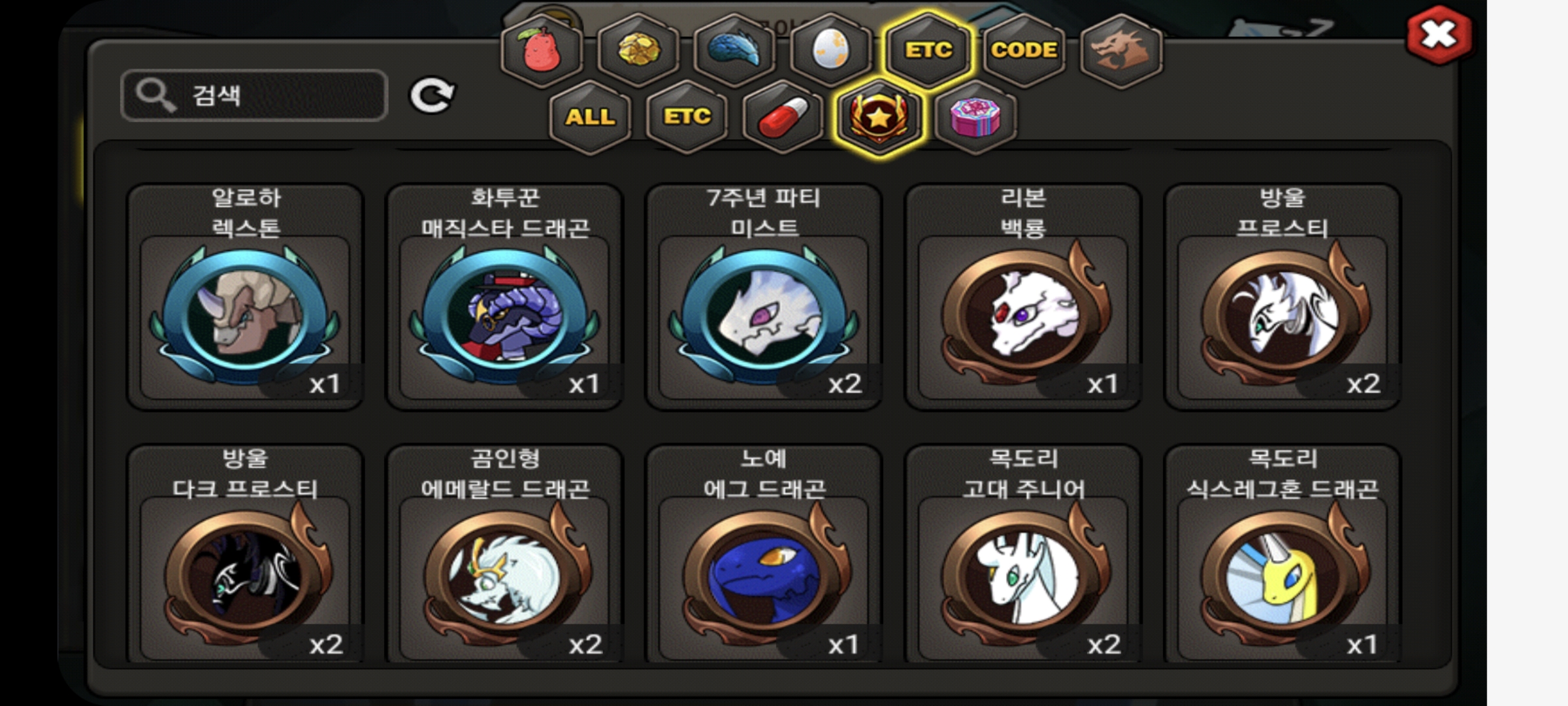
Task: Open the blue dragon scale category
Action: 734,51
